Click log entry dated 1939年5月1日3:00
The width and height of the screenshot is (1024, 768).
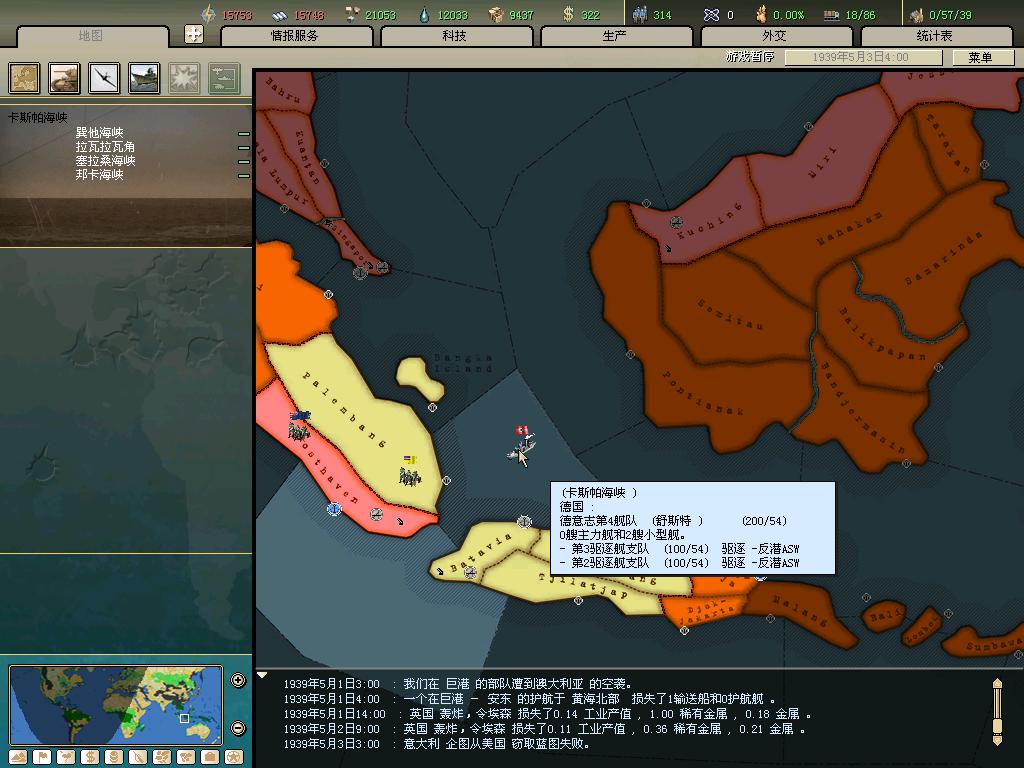click(458, 684)
